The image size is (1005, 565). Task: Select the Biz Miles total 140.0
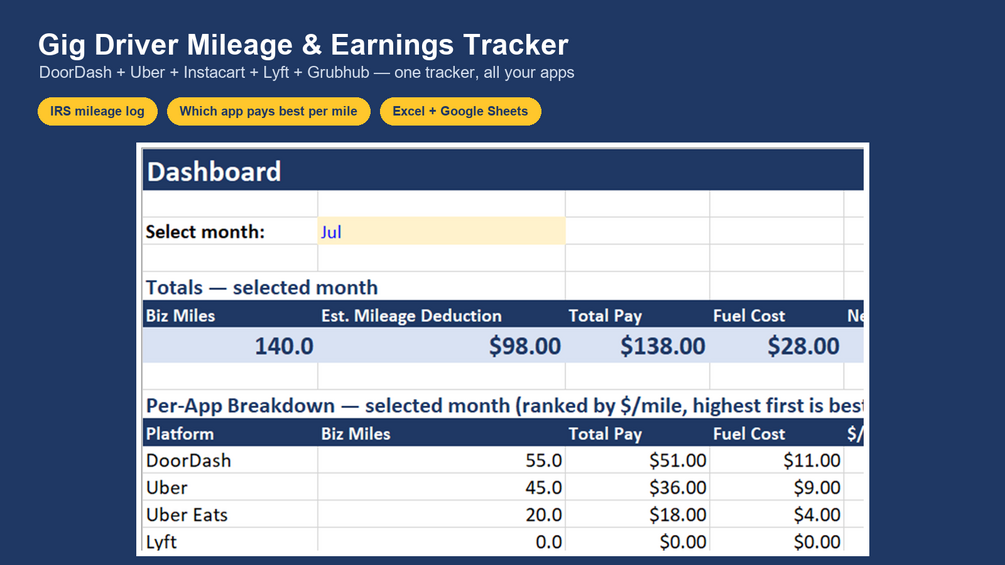(x=230, y=346)
